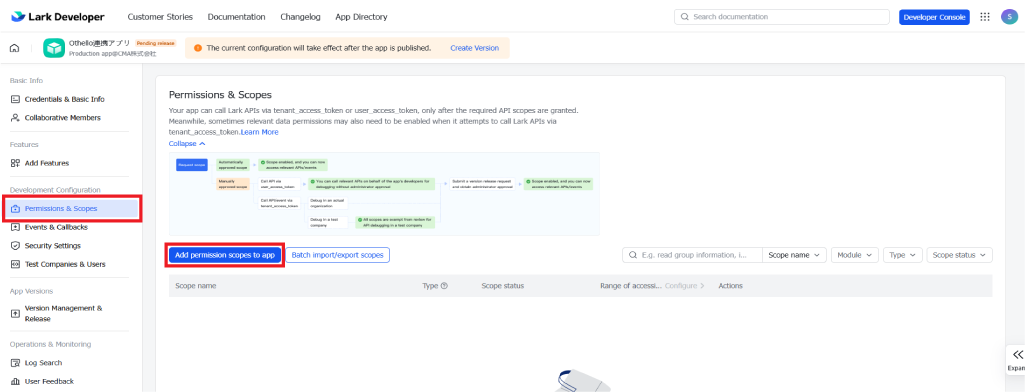Open Customer Stories in the top navigation

coord(160,17)
